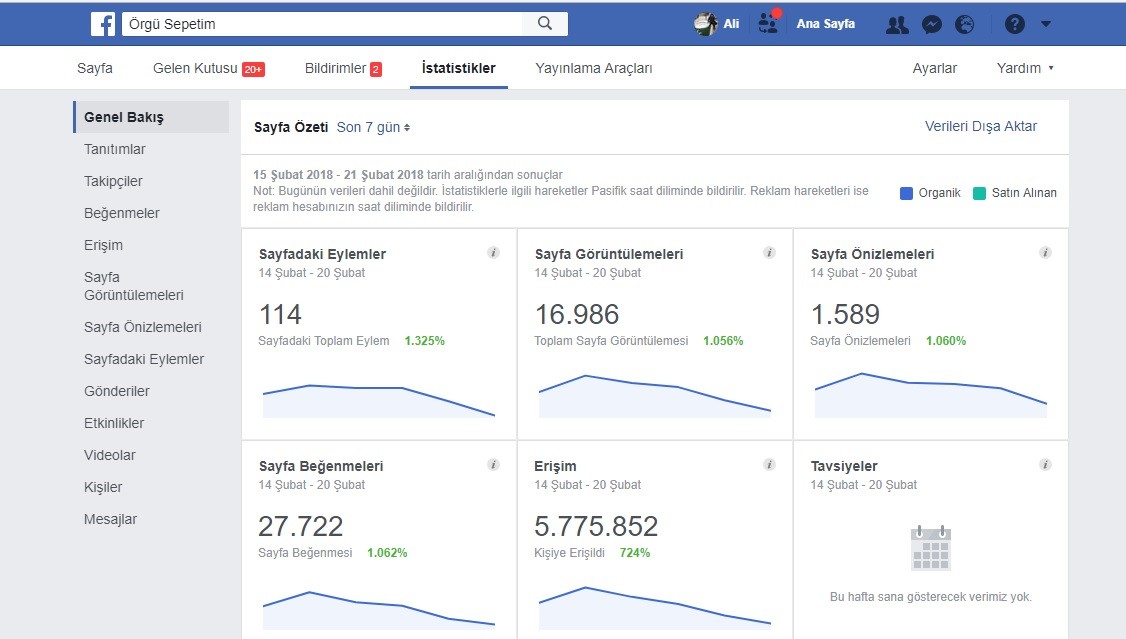Select Beğenmeler in the left sidebar
Screen dimensions: 1126x639
pyautogui.click(x=121, y=213)
